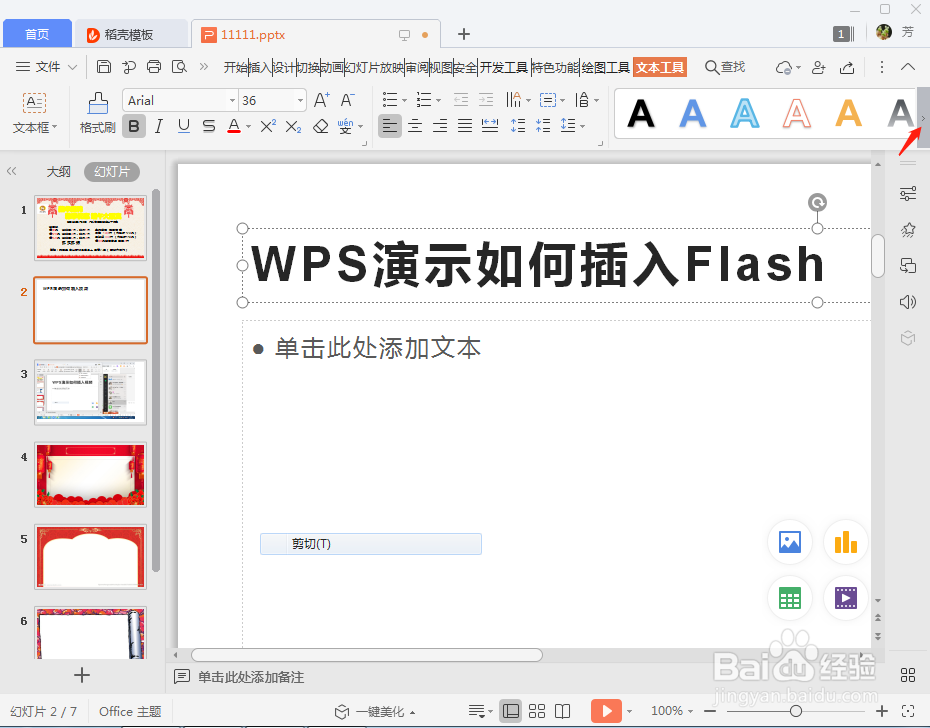Screen dimensions: 930x728
Task: Insert video using film icon
Action: coord(845,597)
